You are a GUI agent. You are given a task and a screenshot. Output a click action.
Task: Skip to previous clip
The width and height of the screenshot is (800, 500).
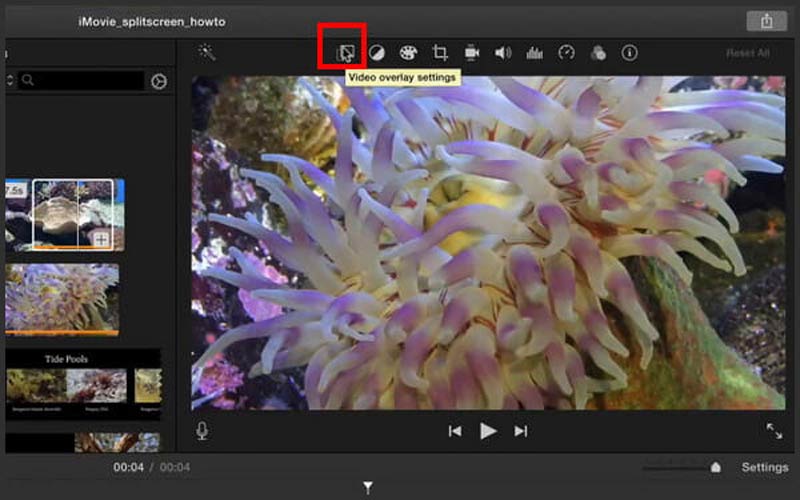click(455, 432)
